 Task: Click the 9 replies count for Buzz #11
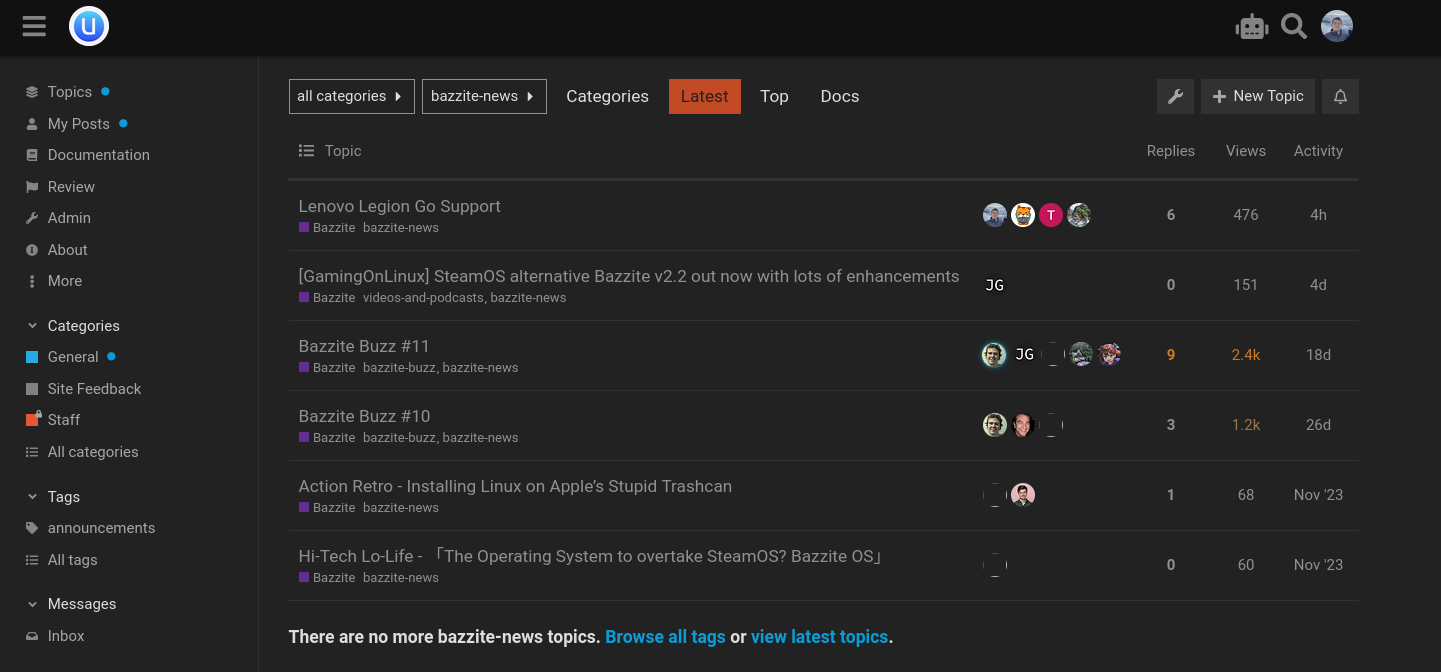click(x=1171, y=355)
